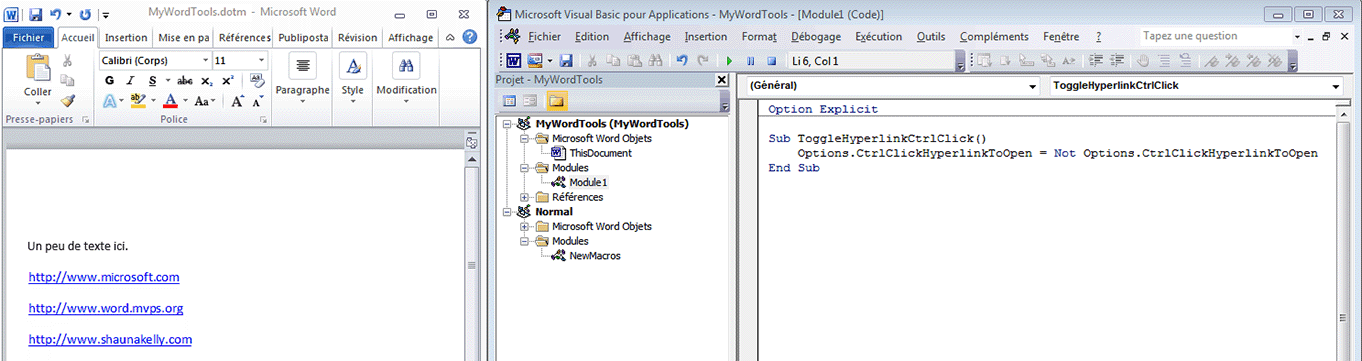Toggle superscript (x²) in Word ribbon

pos(227,80)
